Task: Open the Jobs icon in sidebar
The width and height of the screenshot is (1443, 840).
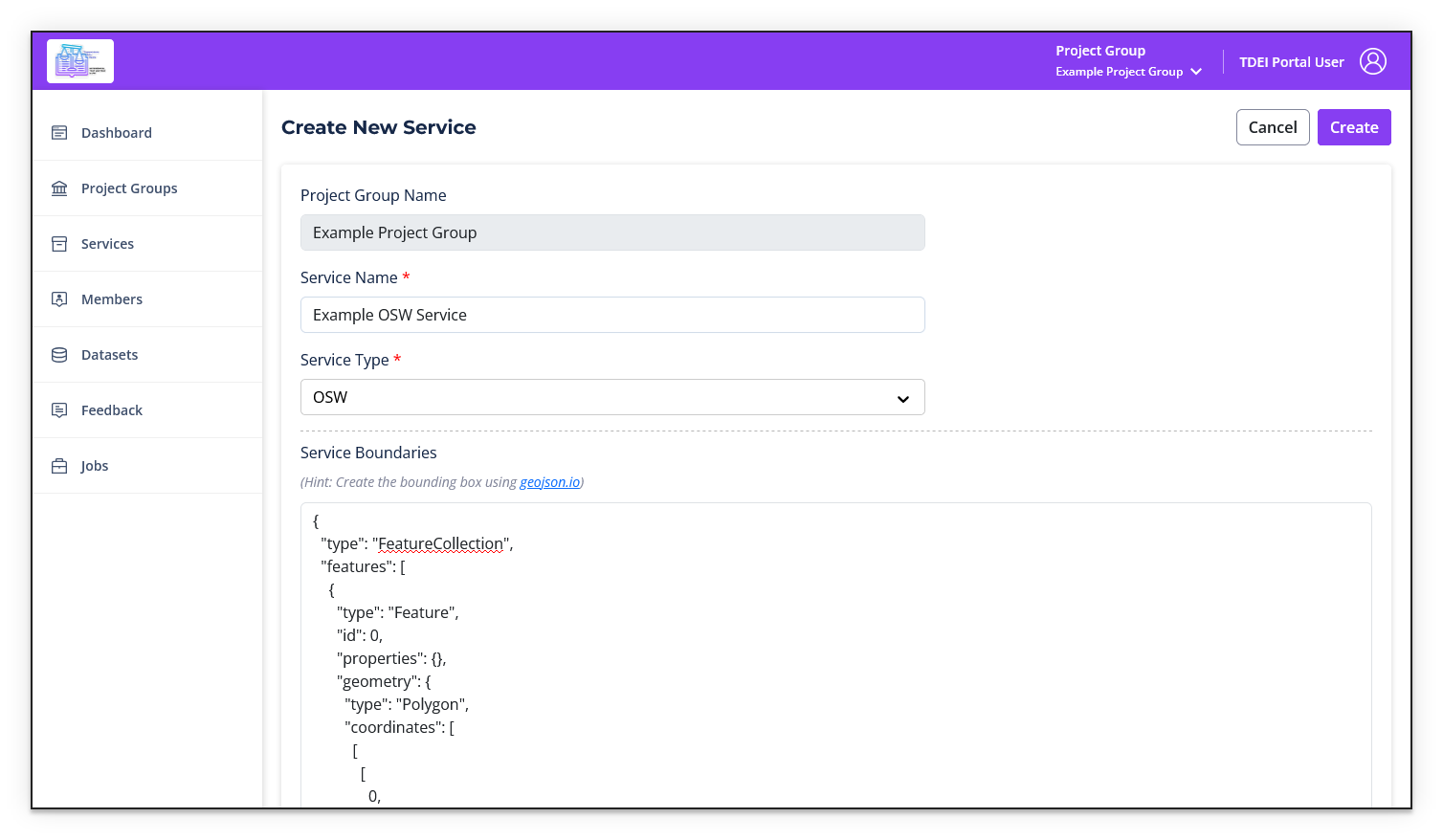Action: tap(58, 465)
